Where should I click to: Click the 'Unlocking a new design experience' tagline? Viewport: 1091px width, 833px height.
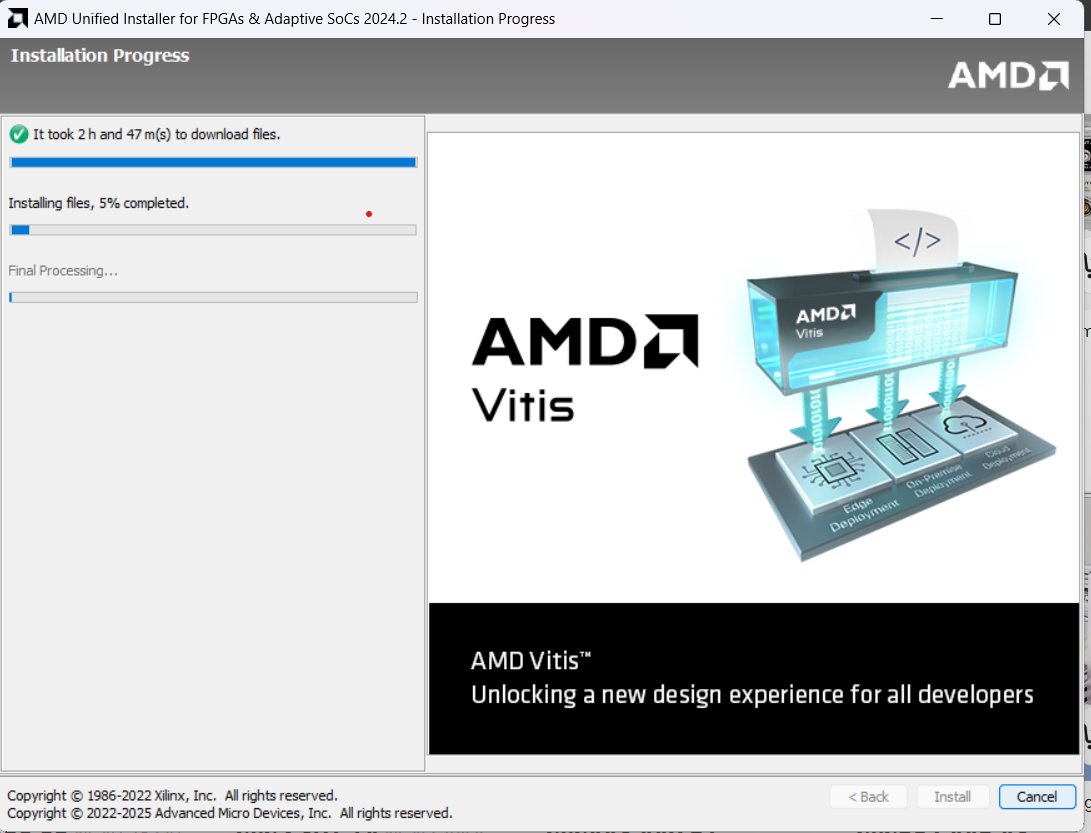752,695
